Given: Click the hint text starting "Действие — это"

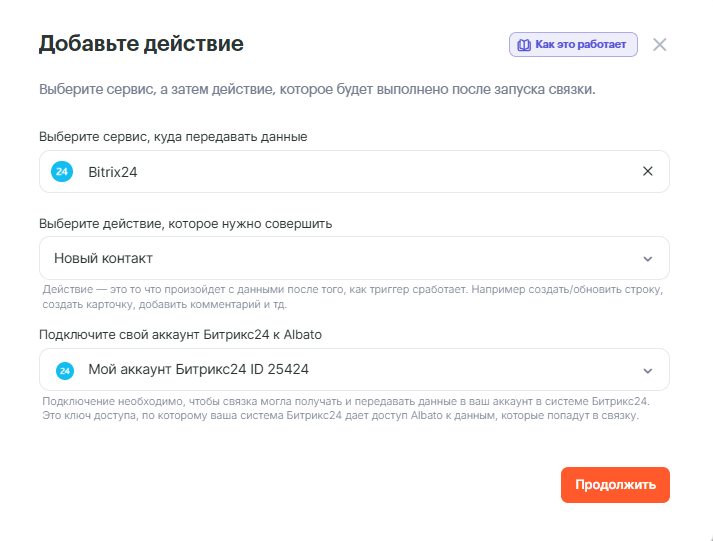Looking at the screenshot, I should (x=352, y=289).
